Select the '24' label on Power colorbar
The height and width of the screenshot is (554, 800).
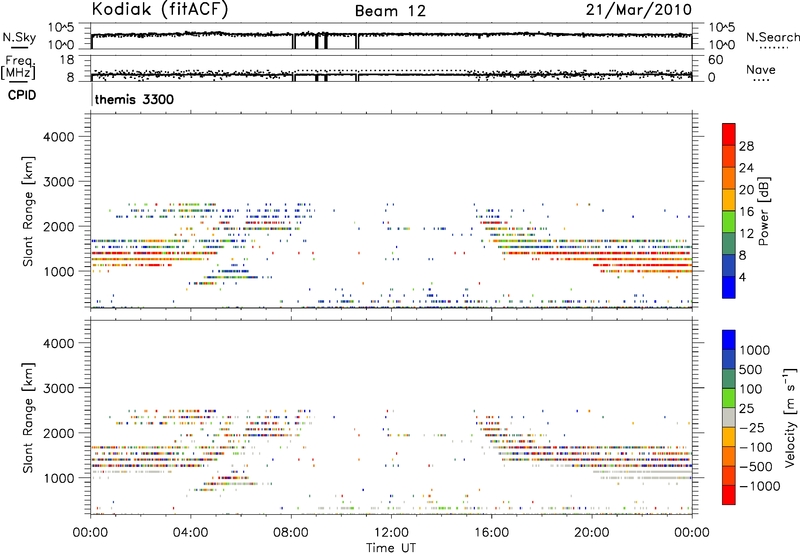coord(746,168)
